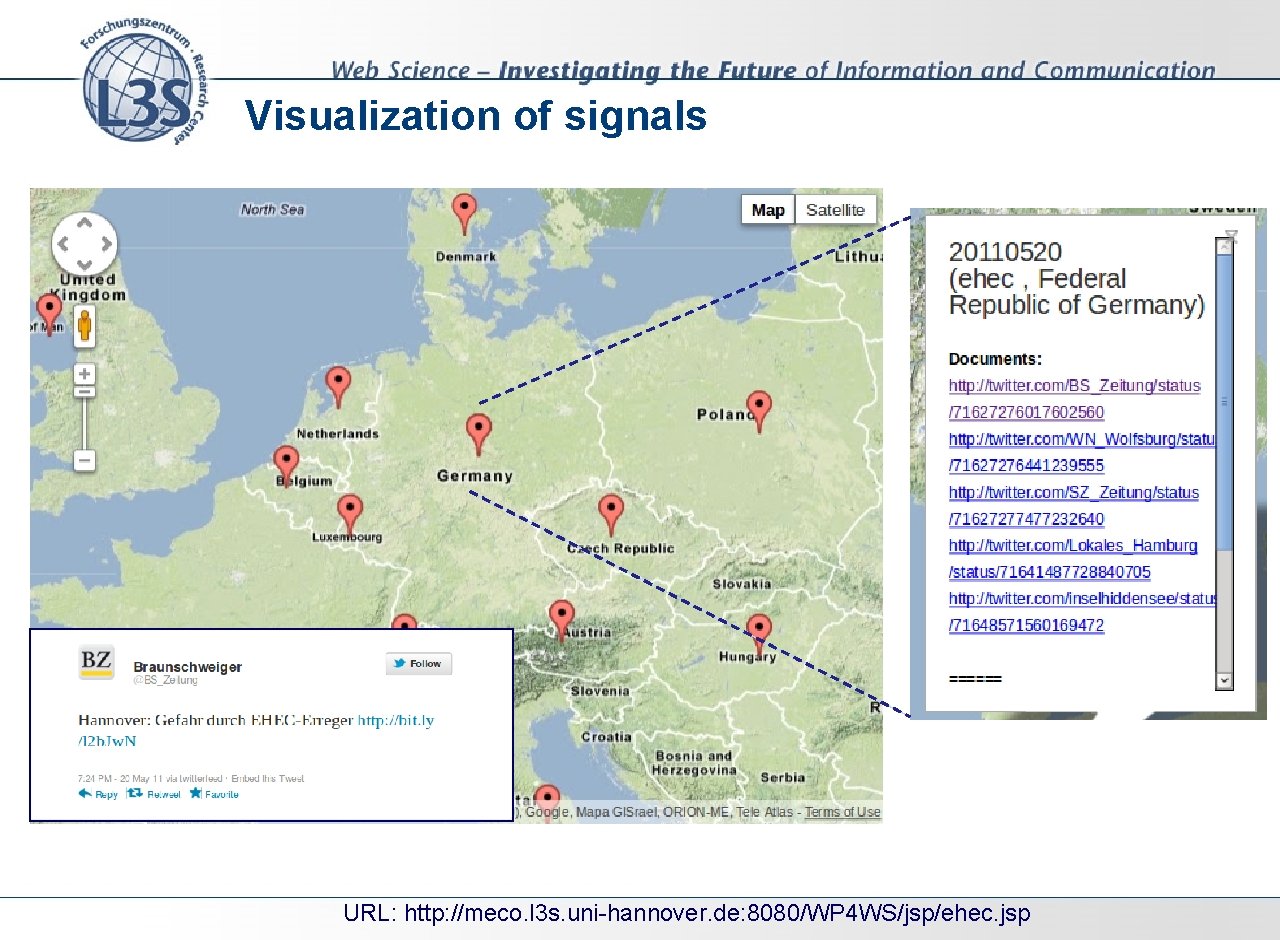The width and height of the screenshot is (1280, 940).
Task: Click the map marker over Germany
Action: pyautogui.click(x=479, y=435)
